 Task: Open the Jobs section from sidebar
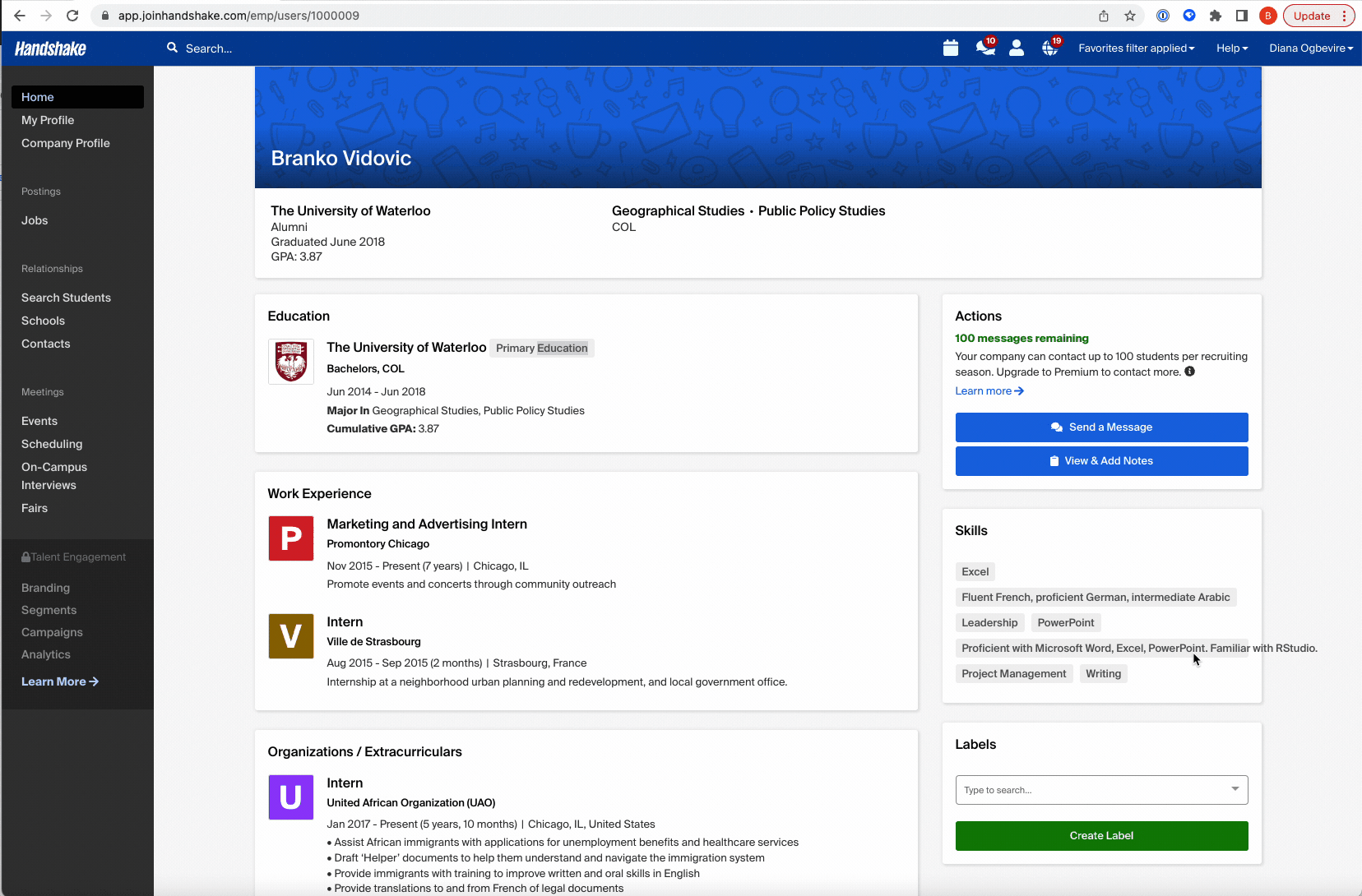pos(35,220)
